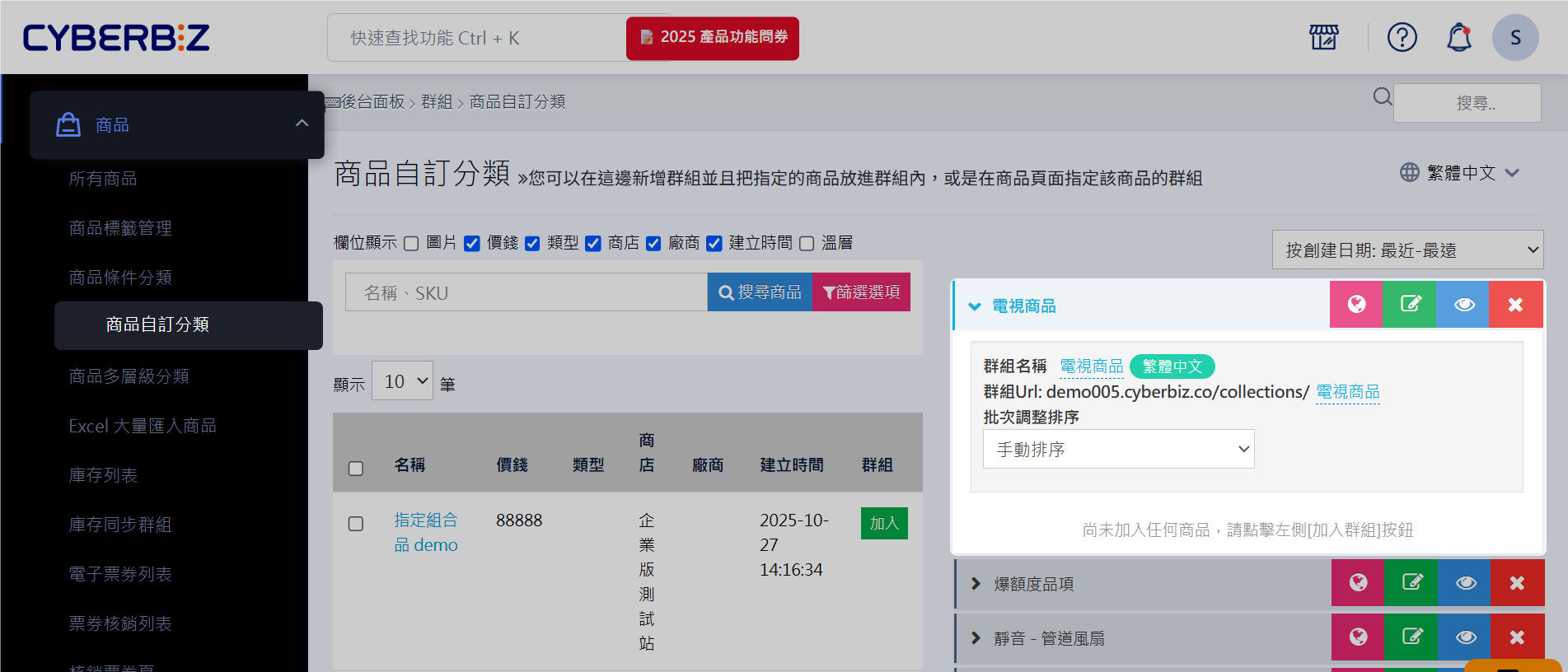The height and width of the screenshot is (672, 1568).
Task: Open the 按創建日期 sort dropdown
Action: pos(1407,250)
